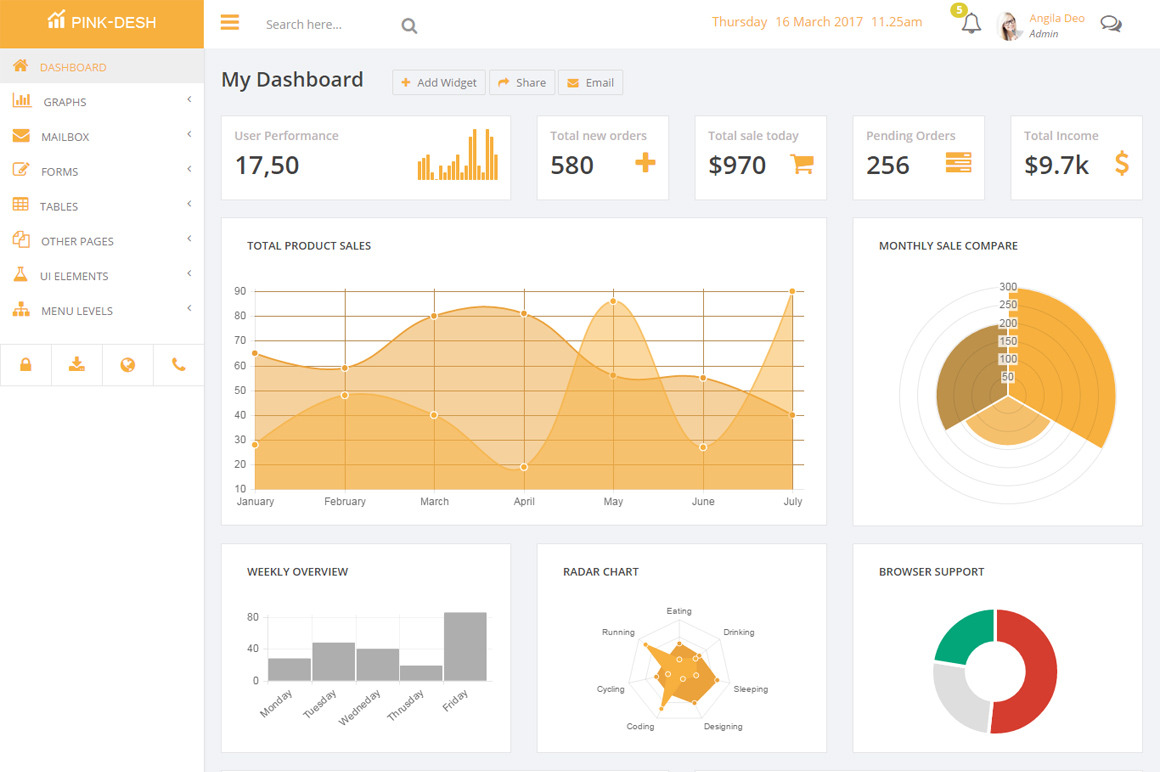Click the download icon in sidebar
Screen dimensions: 1160x772
[77, 365]
